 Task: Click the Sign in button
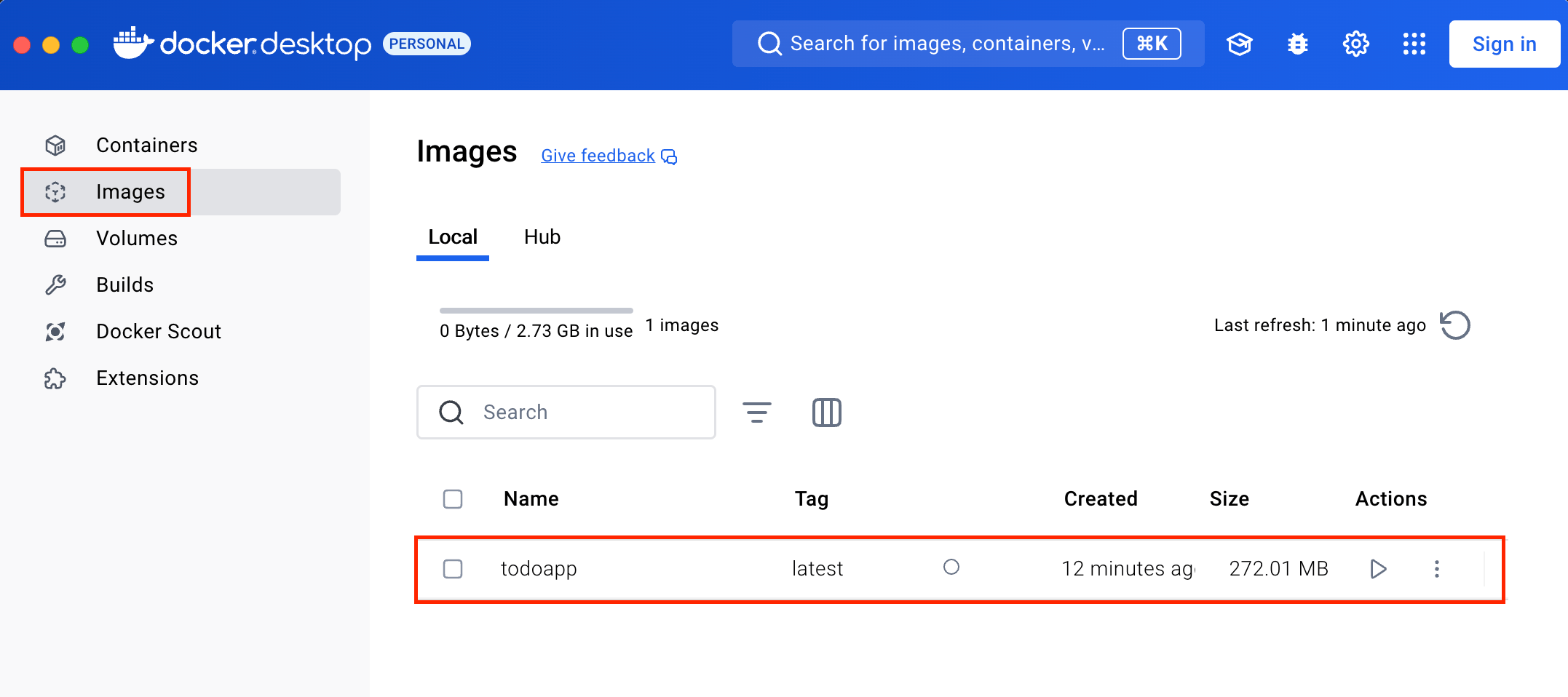[1504, 44]
